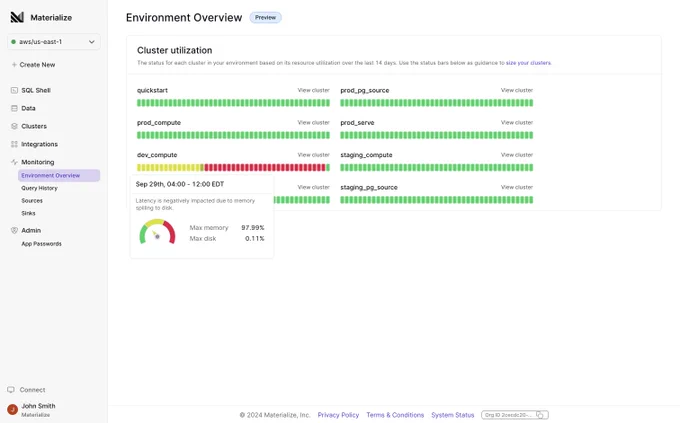Click the plus icon beside Create New
This screenshot has width=680, height=423.
pos(14,65)
